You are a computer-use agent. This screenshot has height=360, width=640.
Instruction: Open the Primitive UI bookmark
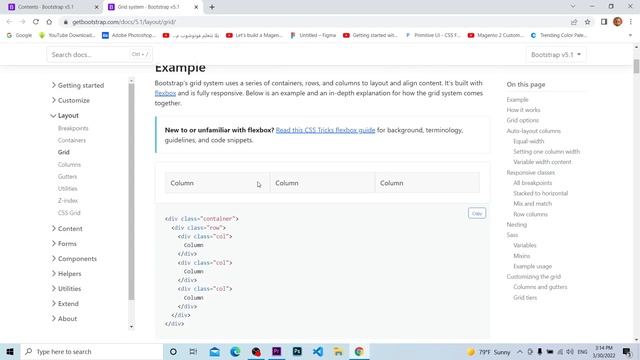pos(433,36)
